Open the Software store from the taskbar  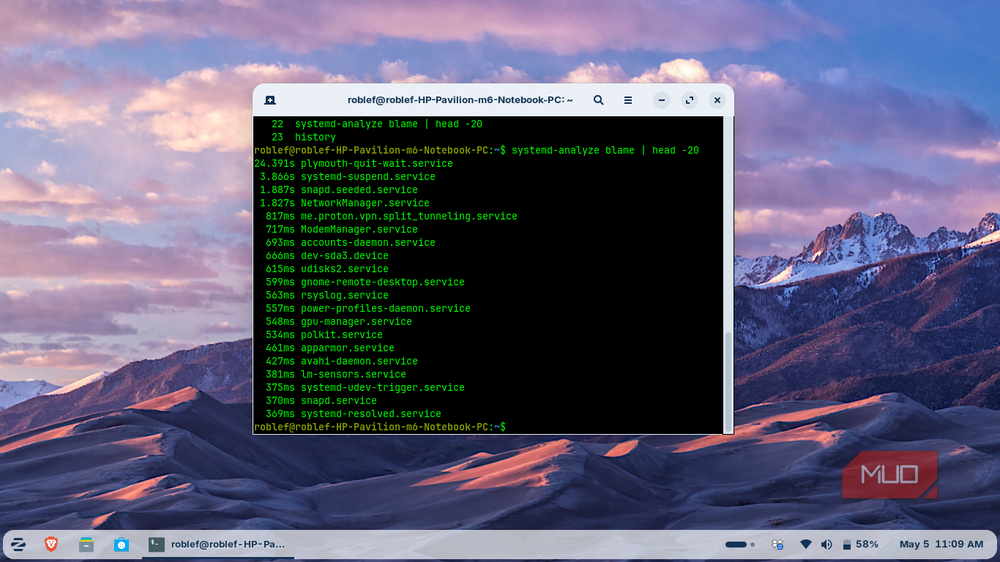tap(121, 544)
